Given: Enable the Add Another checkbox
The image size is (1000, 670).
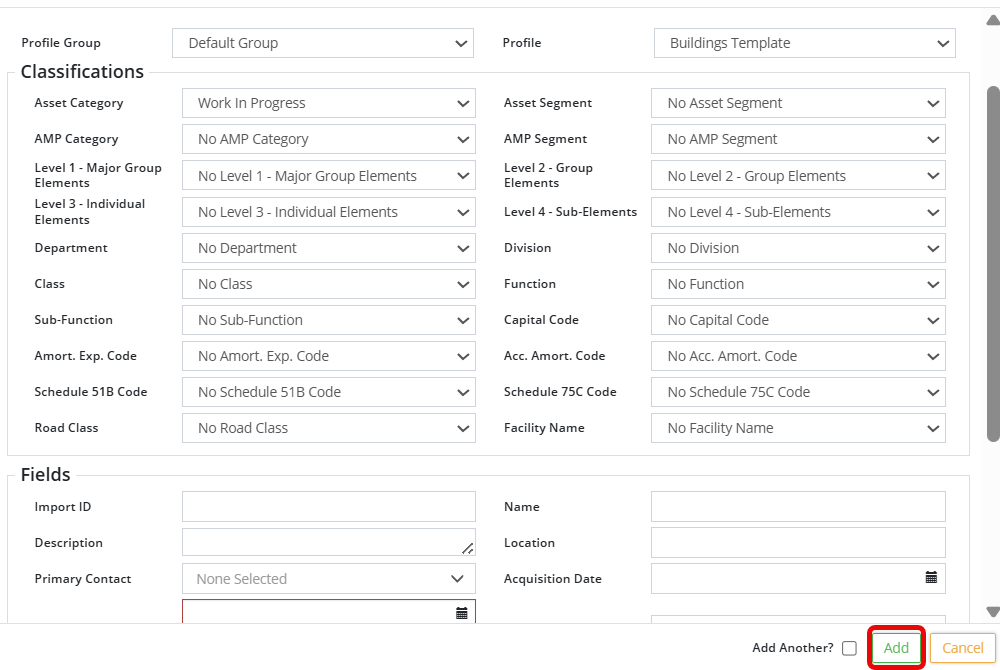Looking at the screenshot, I should tap(849, 648).
